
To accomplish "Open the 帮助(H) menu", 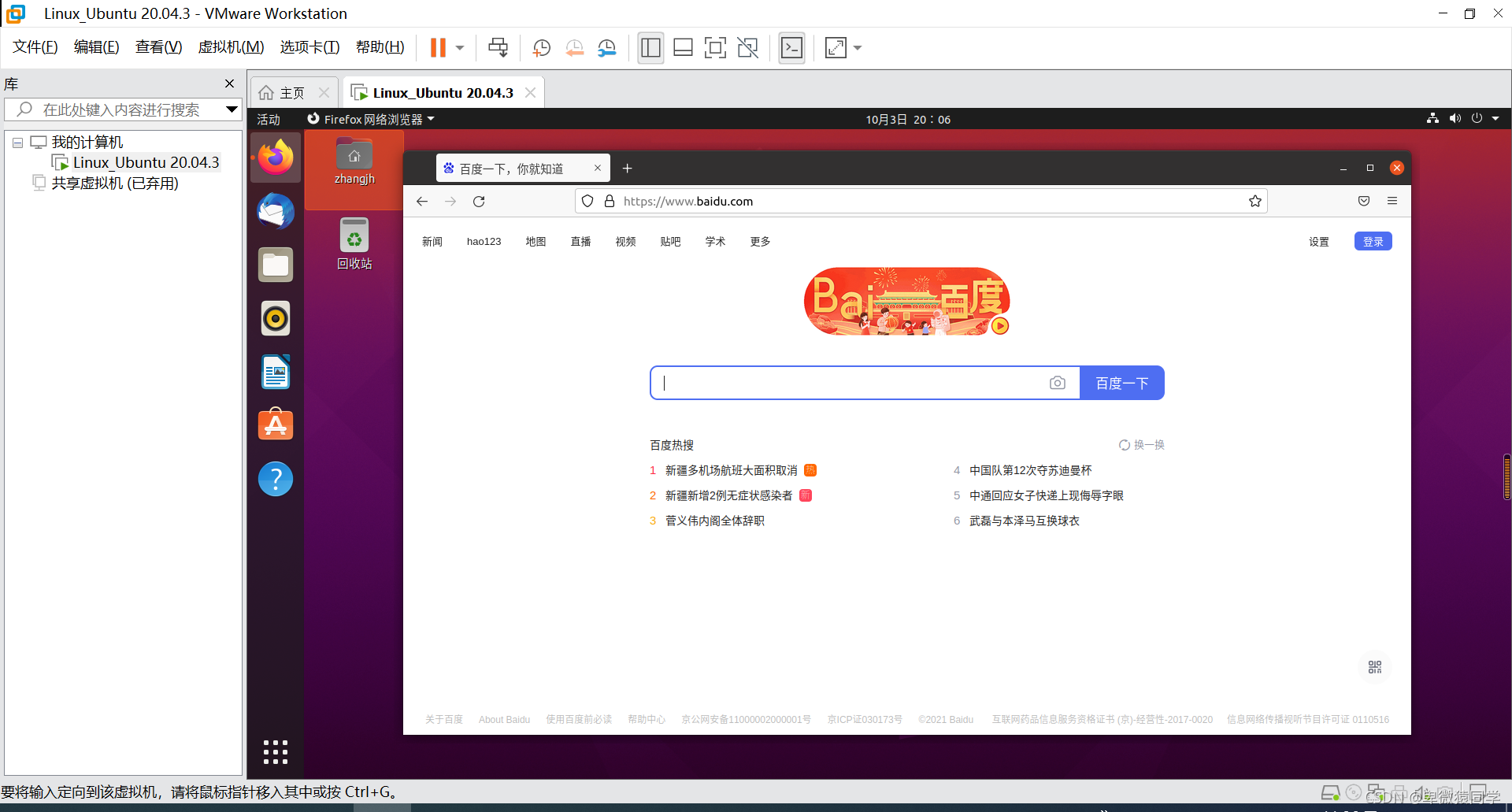I will click(x=380, y=47).
